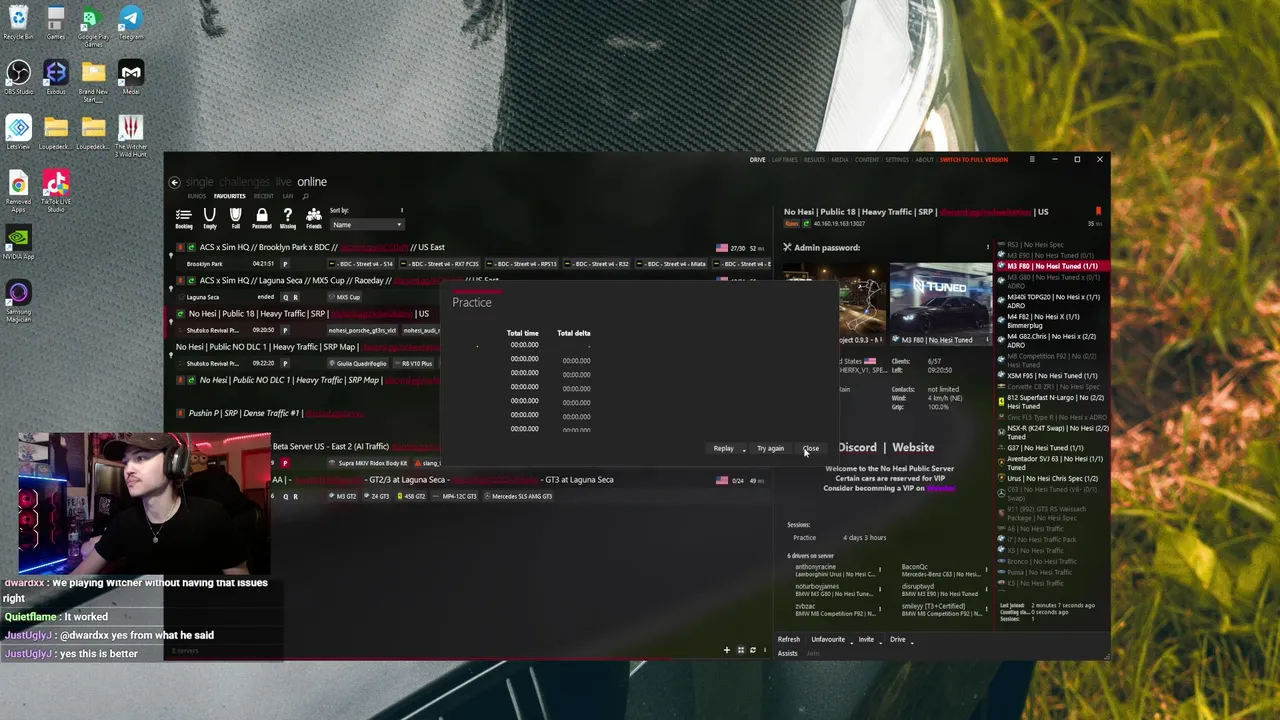The height and width of the screenshot is (720, 1280).
Task: Click the Invite button
Action: pyautogui.click(x=866, y=639)
